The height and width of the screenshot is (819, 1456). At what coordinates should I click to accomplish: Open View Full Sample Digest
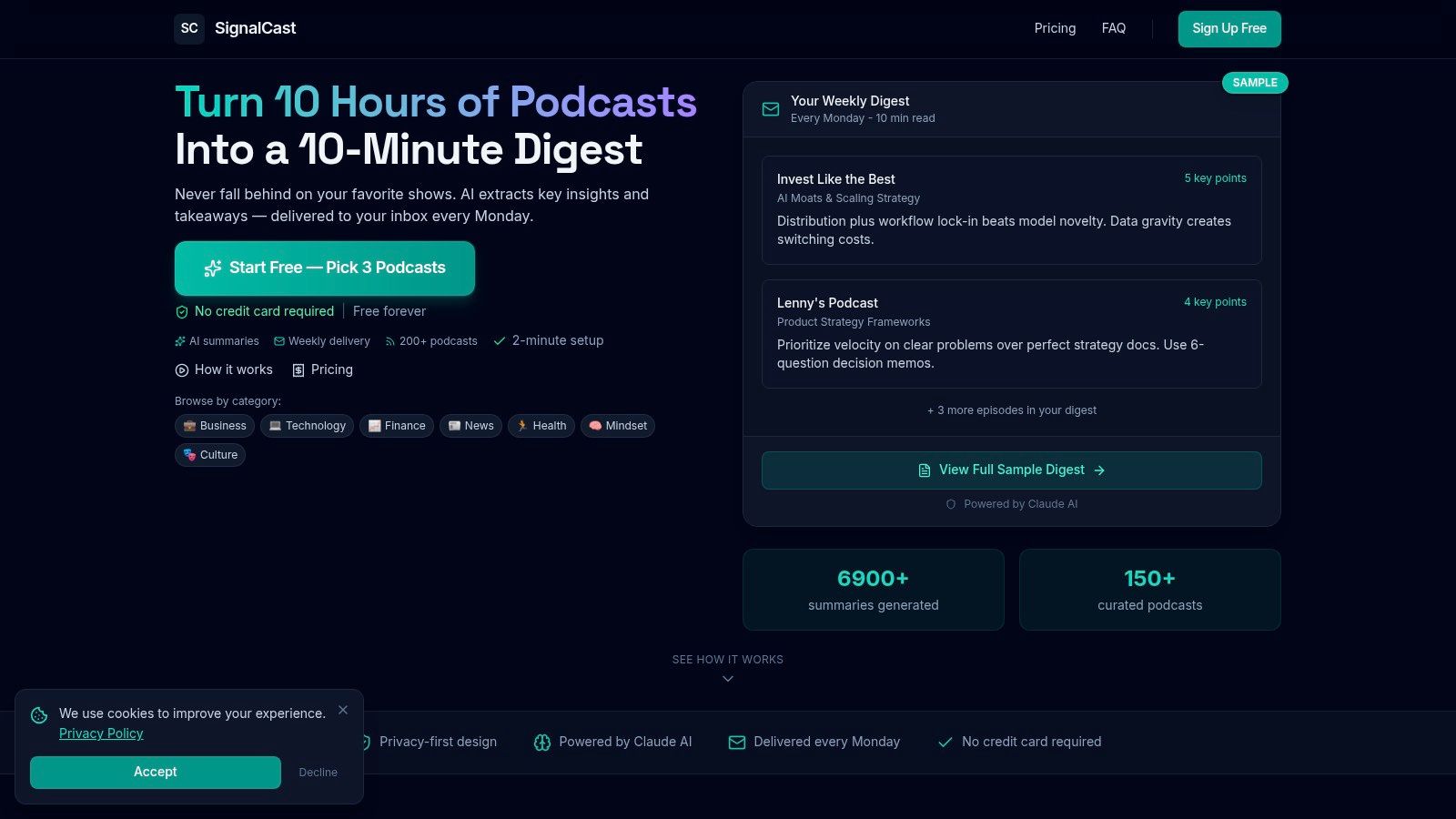pos(1011,470)
